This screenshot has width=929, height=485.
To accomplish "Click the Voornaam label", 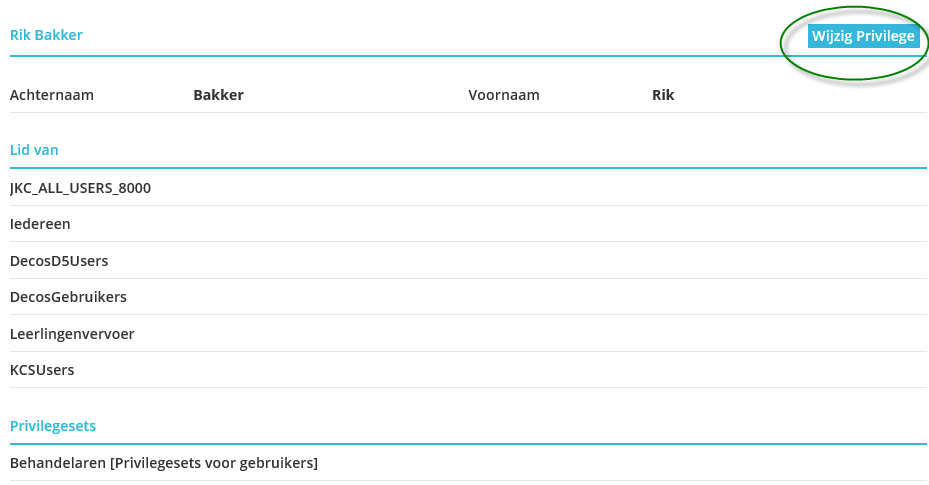I will click(504, 95).
